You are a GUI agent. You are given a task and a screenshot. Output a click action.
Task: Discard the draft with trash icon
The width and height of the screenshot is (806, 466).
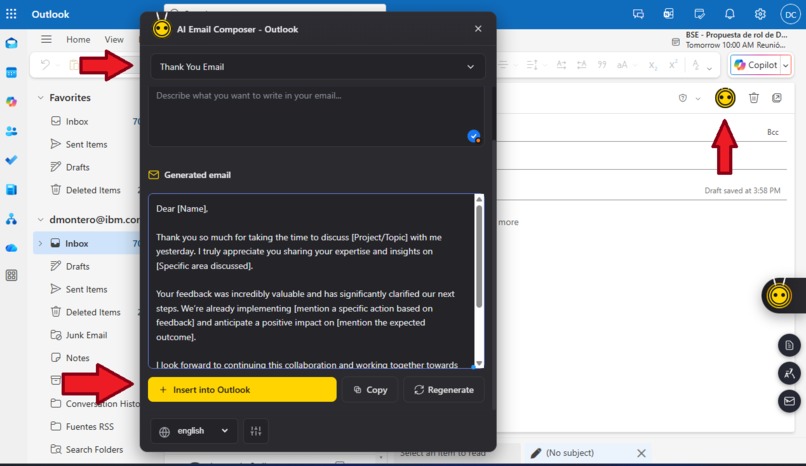pyautogui.click(x=754, y=98)
